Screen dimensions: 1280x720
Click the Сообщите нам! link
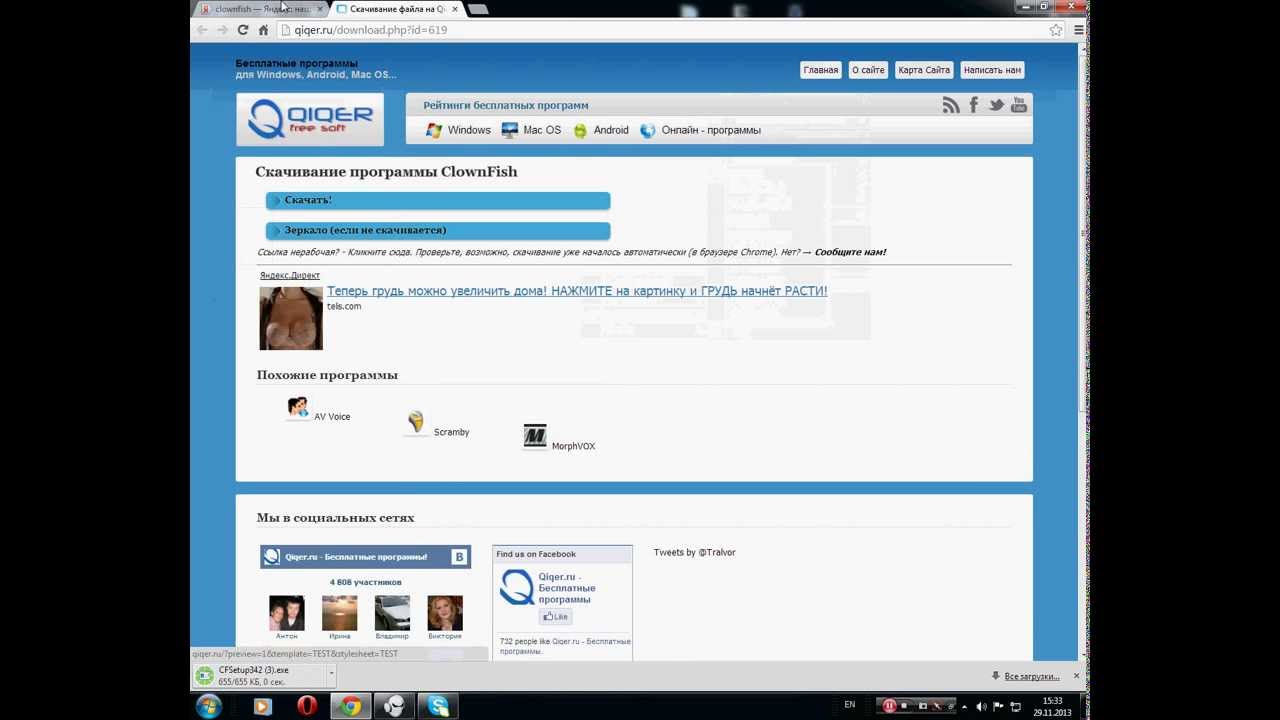pos(850,252)
